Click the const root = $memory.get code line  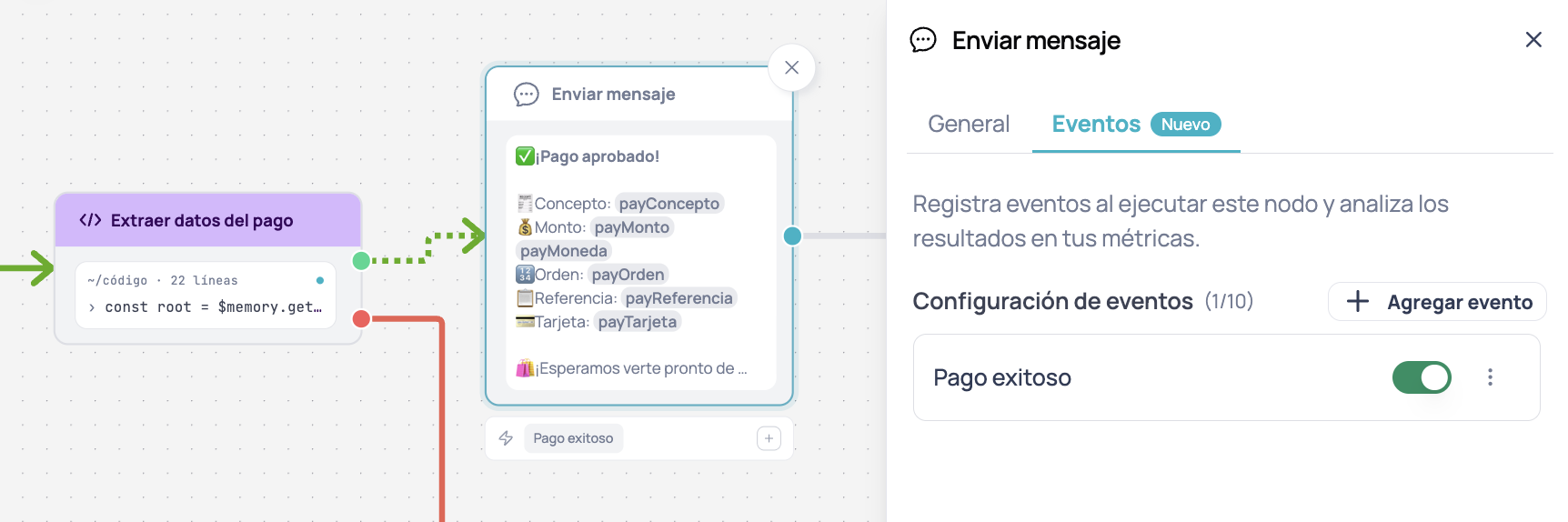tap(214, 307)
